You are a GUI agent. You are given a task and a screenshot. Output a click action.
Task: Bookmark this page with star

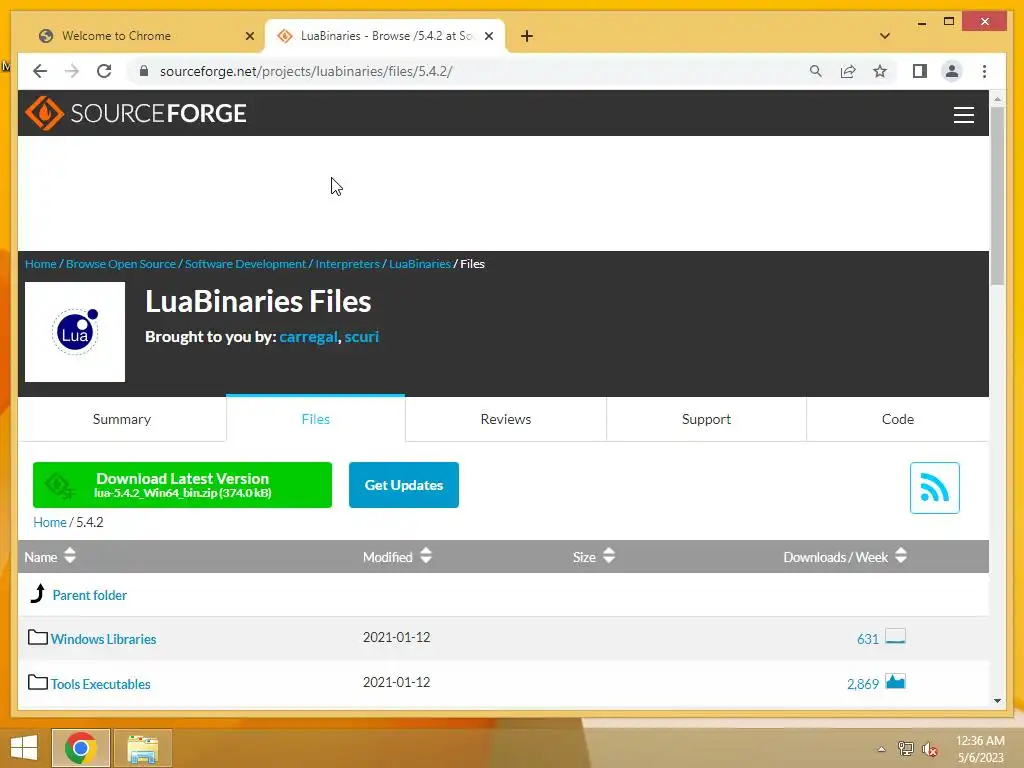point(880,71)
